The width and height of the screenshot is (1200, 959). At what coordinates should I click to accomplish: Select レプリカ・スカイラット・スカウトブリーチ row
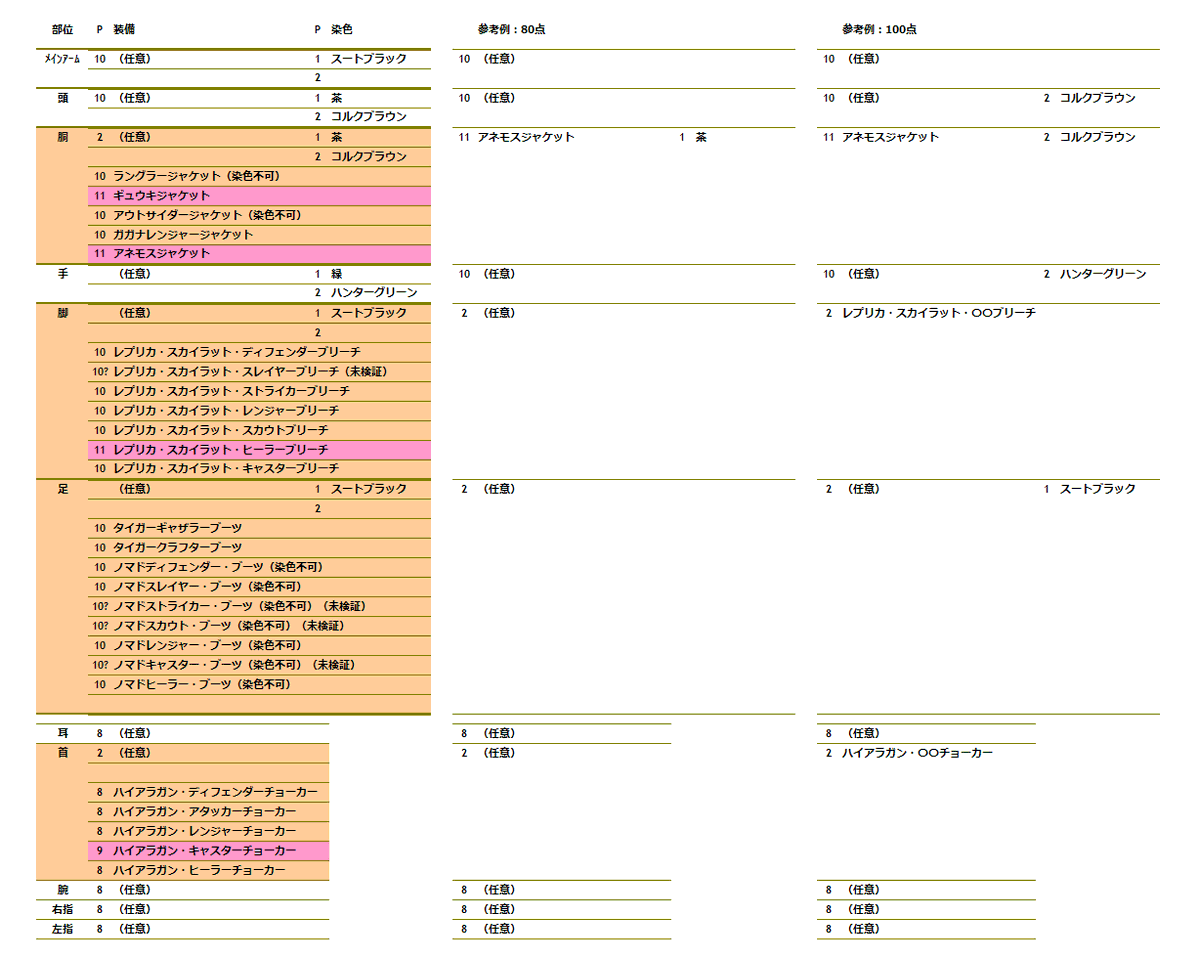pyautogui.click(x=259, y=430)
